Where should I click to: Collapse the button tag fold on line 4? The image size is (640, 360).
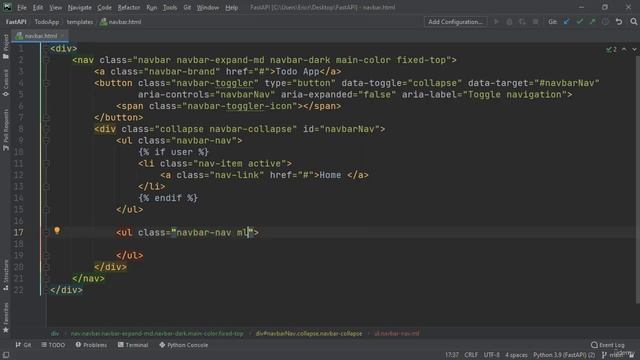tap(47, 83)
